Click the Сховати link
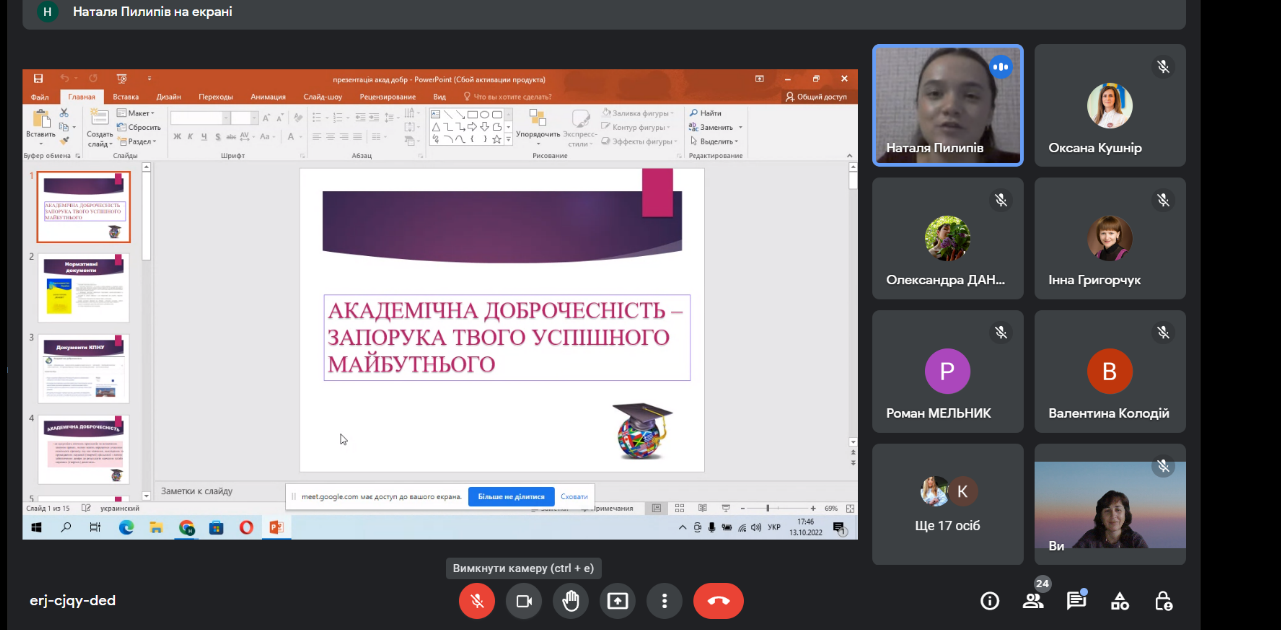This screenshot has height=630, width=1281. click(x=574, y=496)
